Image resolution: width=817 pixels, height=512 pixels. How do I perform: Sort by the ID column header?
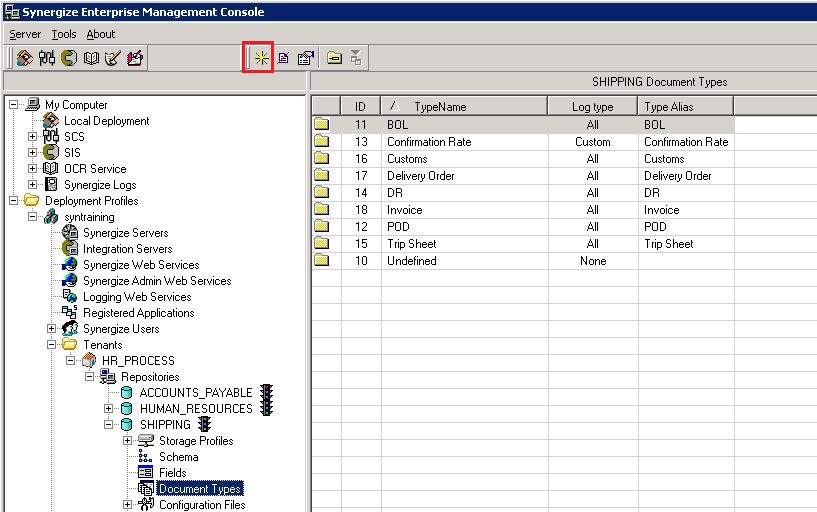(x=361, y=106)
